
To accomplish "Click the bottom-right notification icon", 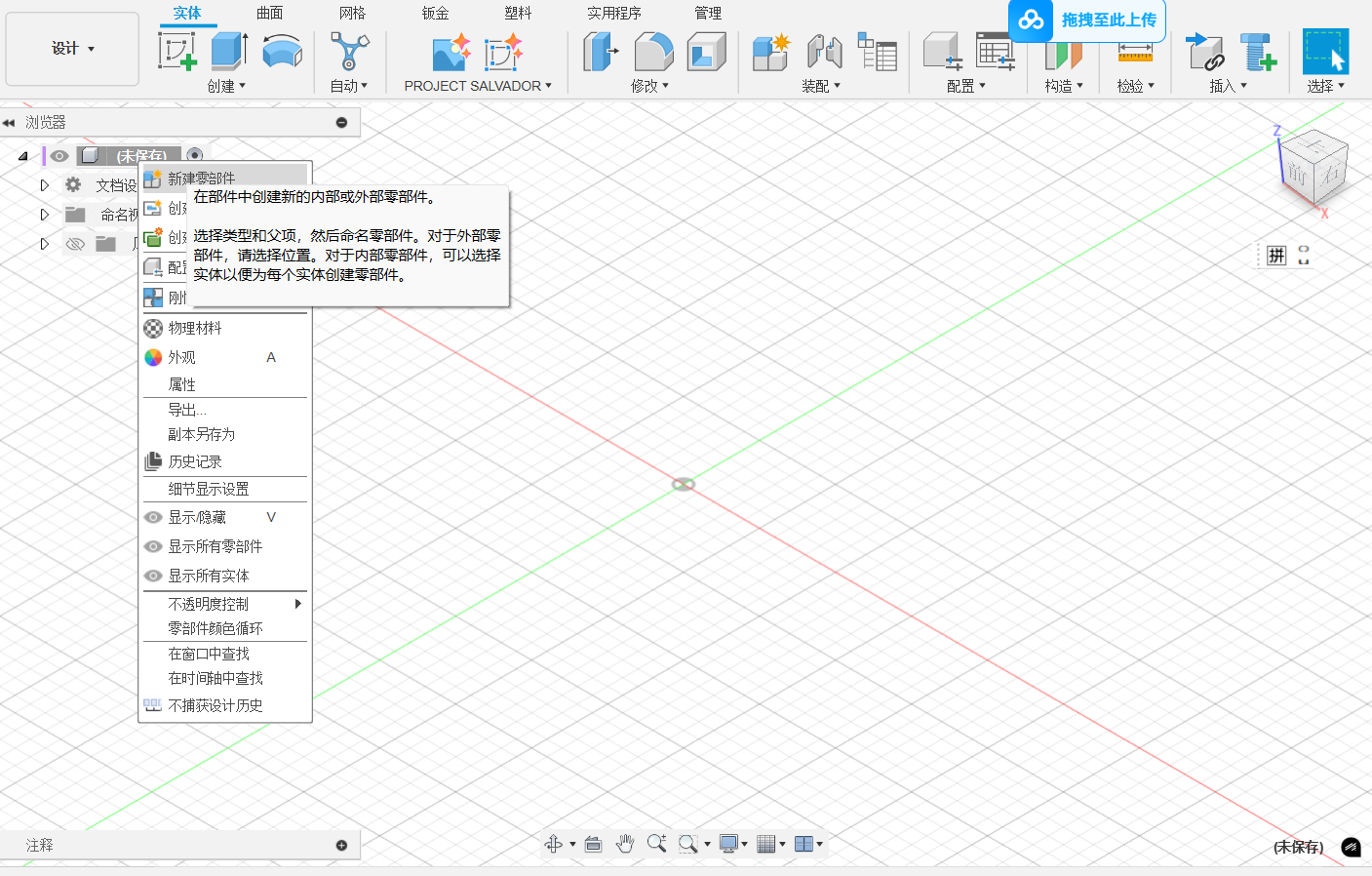I will 1351,847.
